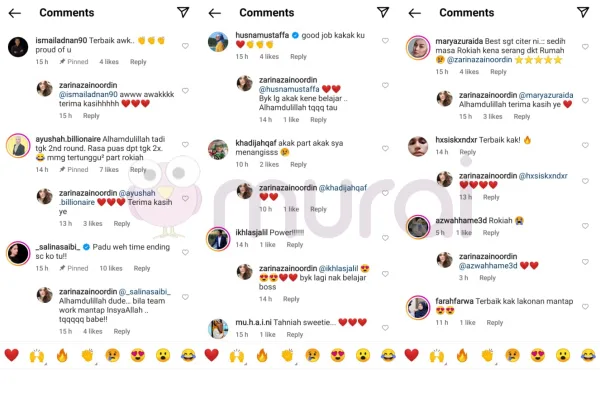Viewport: 600px width, 400px height.
Task: Open @ismailadnan90 mention link
Action: pyautogui.click(x=88, y=94)
